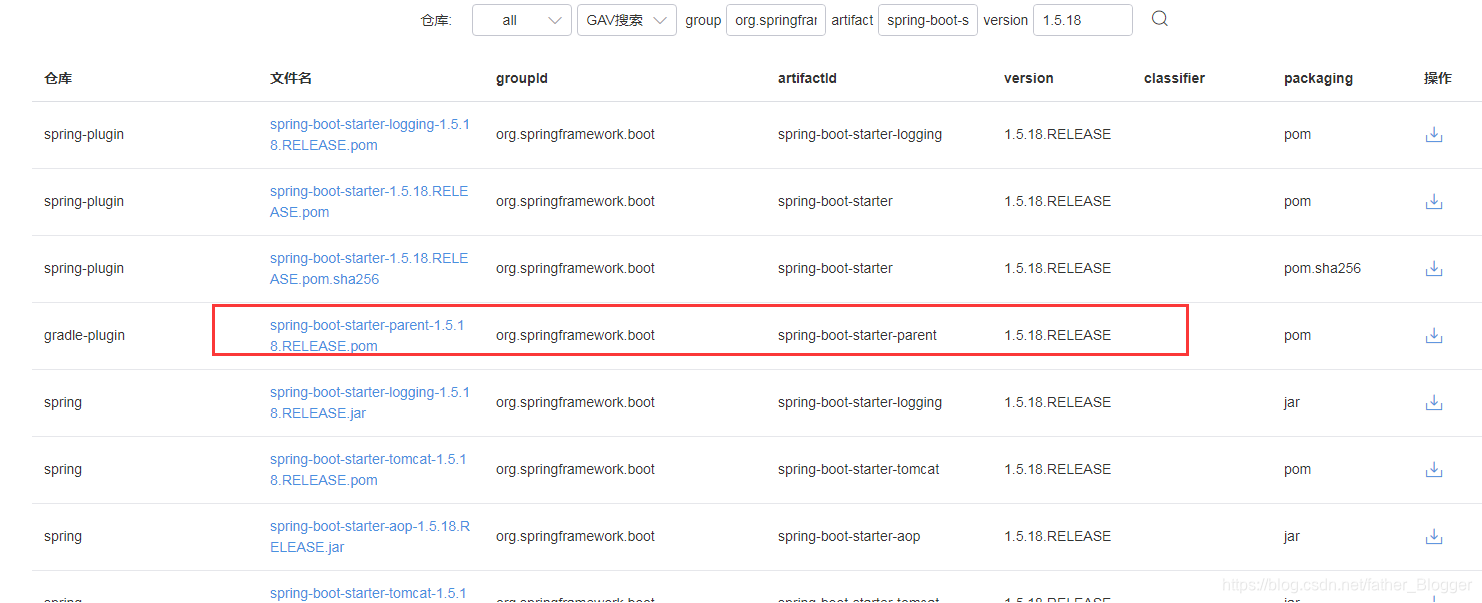Image resolution: width=1482 pixels, height=603 pixels.
Task: Open spring-boot-starter-tomcat-1.5.18.RELEASE.pom link
Action: tap(368, 469)
